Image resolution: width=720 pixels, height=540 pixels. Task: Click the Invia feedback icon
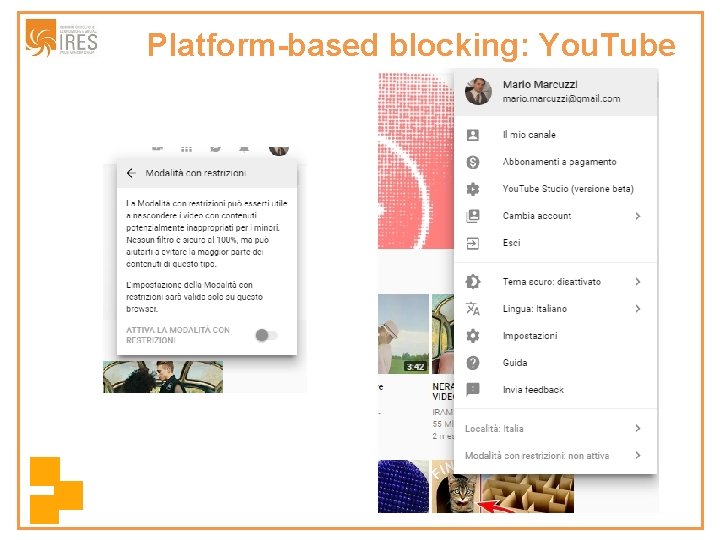[473, 390]
